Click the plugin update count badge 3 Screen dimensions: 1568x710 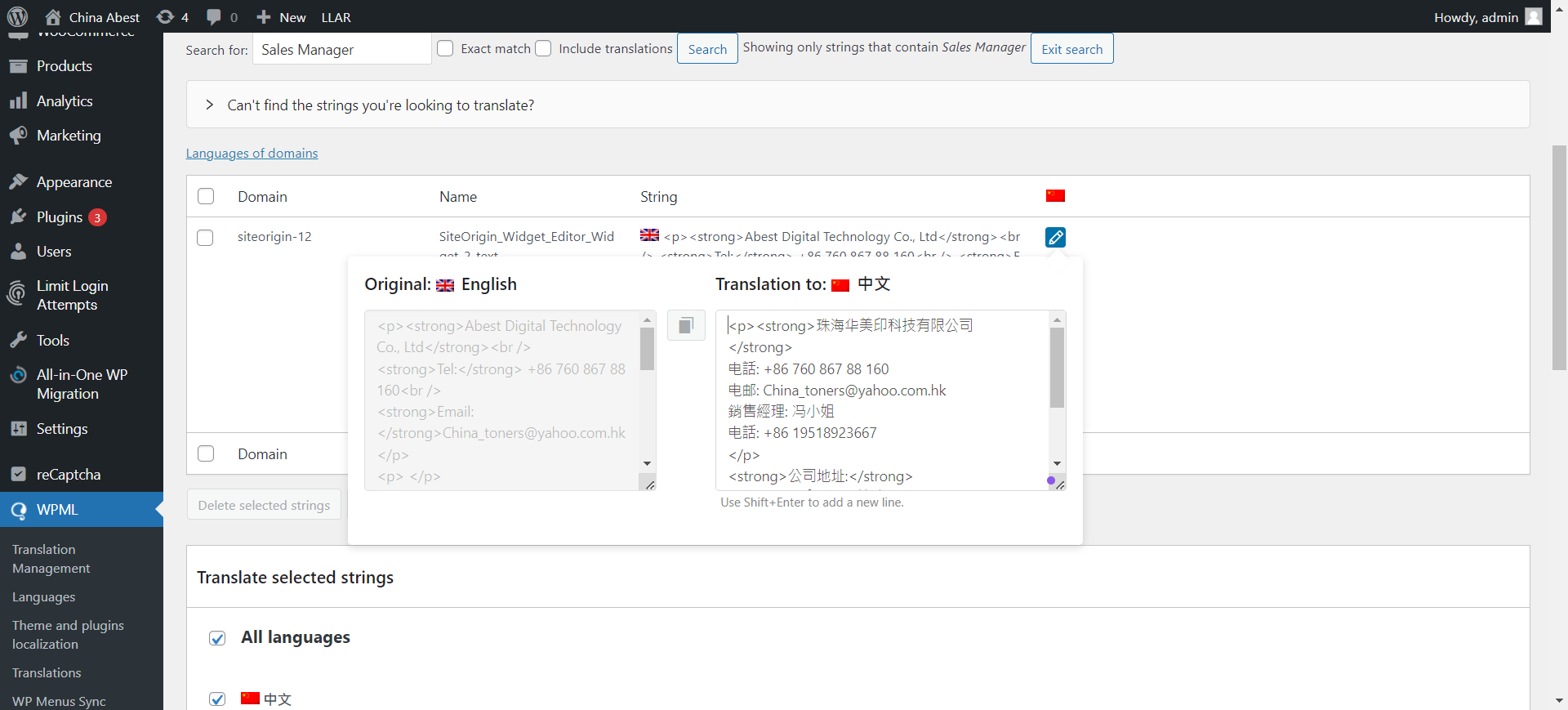[97, 217]
